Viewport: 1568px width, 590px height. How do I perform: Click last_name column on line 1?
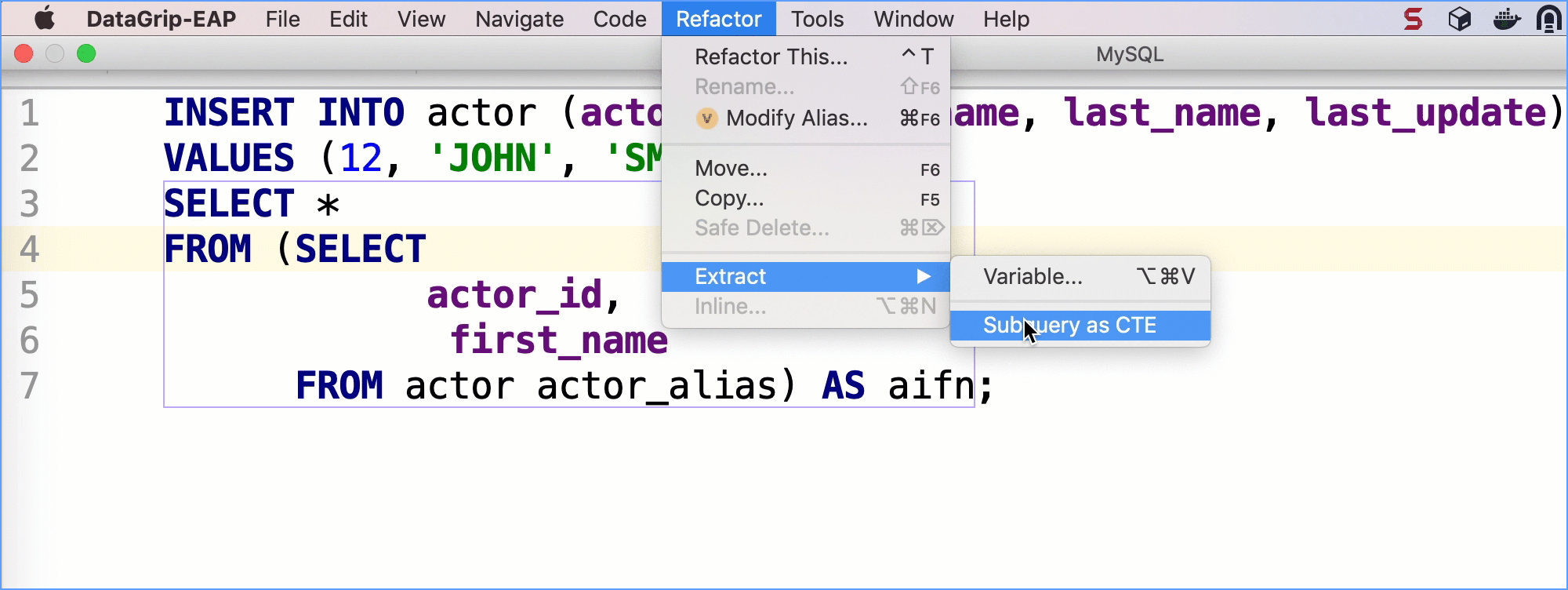coord(1162,113)
